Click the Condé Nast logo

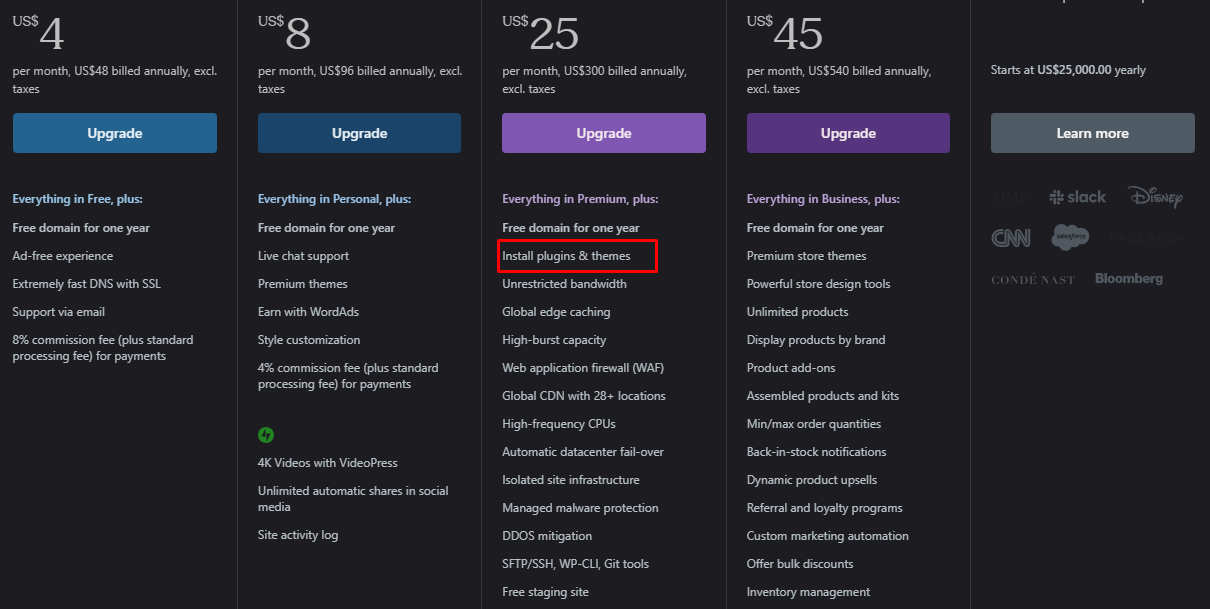pos(1033,279)
